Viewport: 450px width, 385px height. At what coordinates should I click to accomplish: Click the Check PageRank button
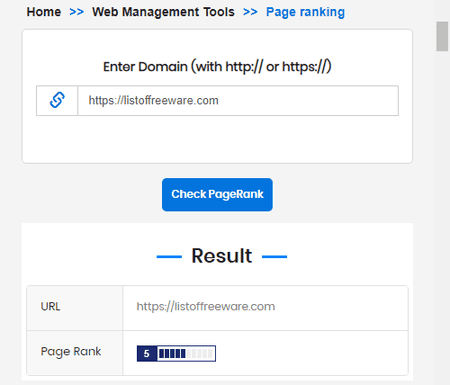click(217, 194)
